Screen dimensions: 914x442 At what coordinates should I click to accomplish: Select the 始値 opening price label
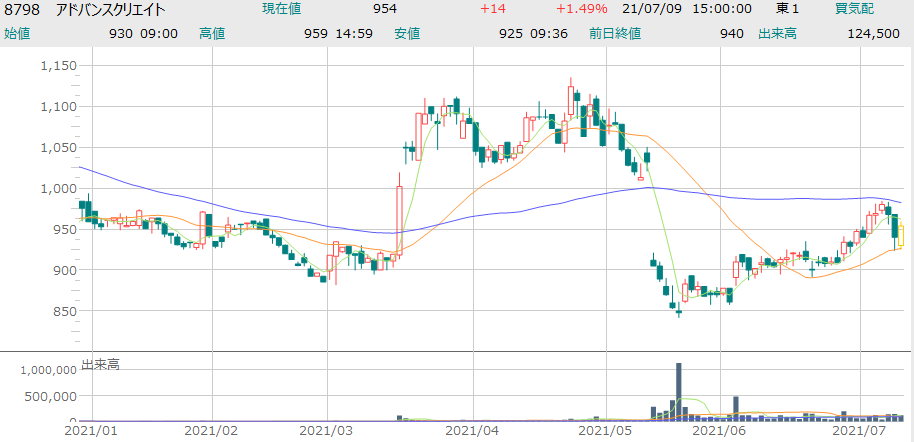(17, 33)
